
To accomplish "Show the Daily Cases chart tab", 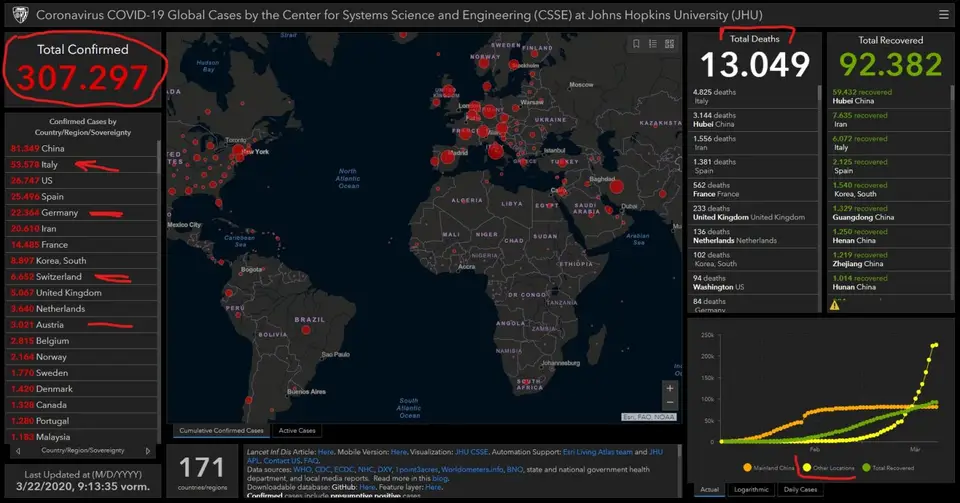I will tap(800, 490).
